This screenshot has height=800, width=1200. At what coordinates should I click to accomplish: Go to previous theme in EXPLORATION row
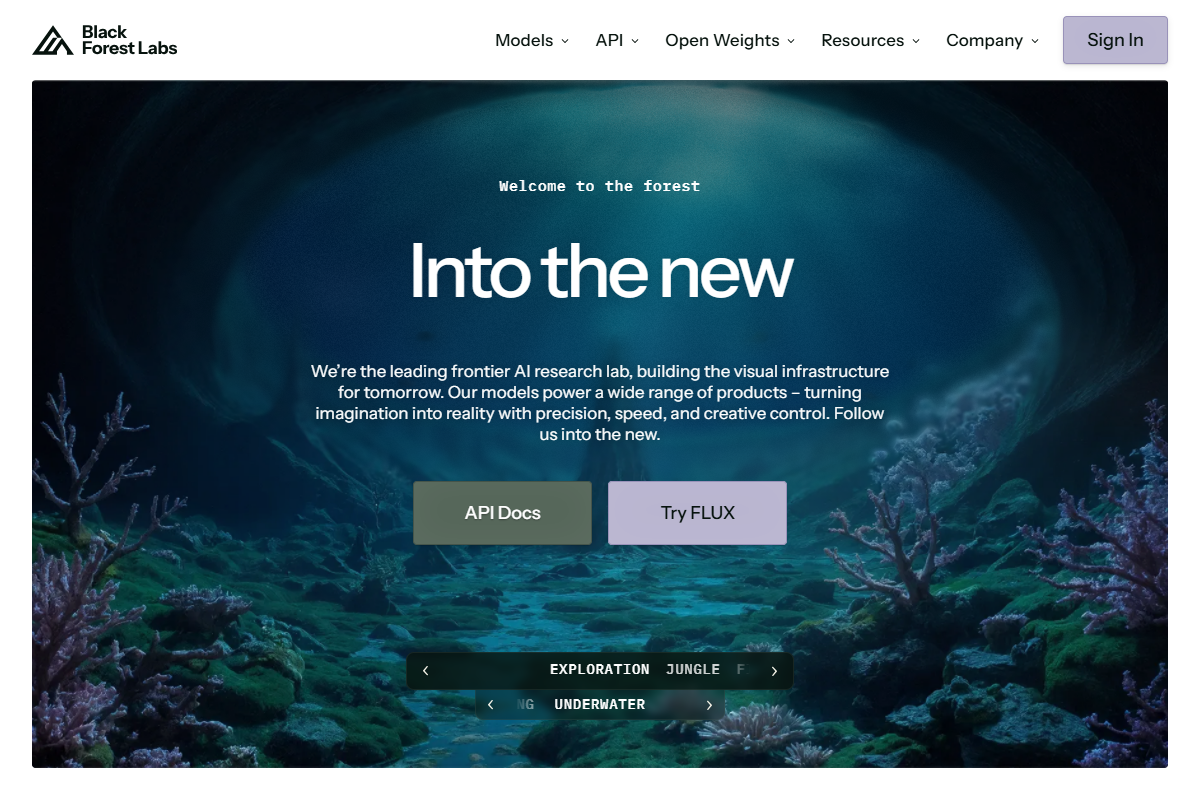tap(425, 671)
